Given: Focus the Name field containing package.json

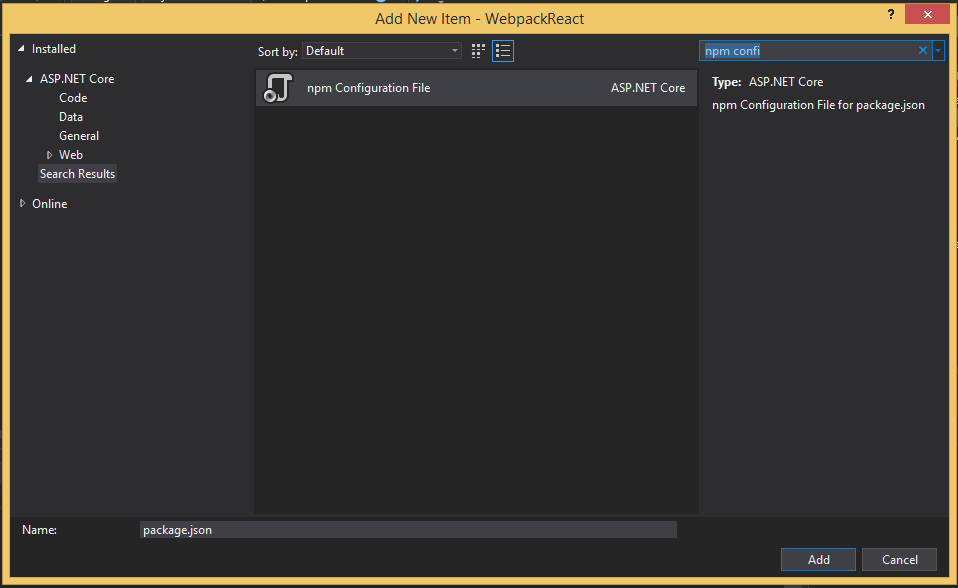Looking at the screenshot, I should tap(408, 530).
